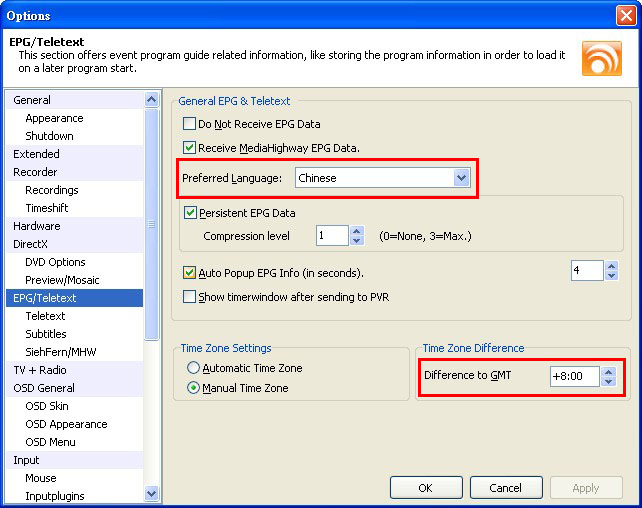642x508 pixels.
Task: Check Show timerwindow after sending to PVR
Action: point(190,297)
